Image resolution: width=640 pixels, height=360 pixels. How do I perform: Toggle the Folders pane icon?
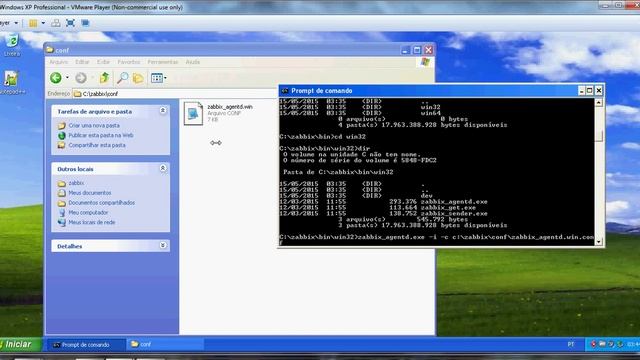coord(138,78)
